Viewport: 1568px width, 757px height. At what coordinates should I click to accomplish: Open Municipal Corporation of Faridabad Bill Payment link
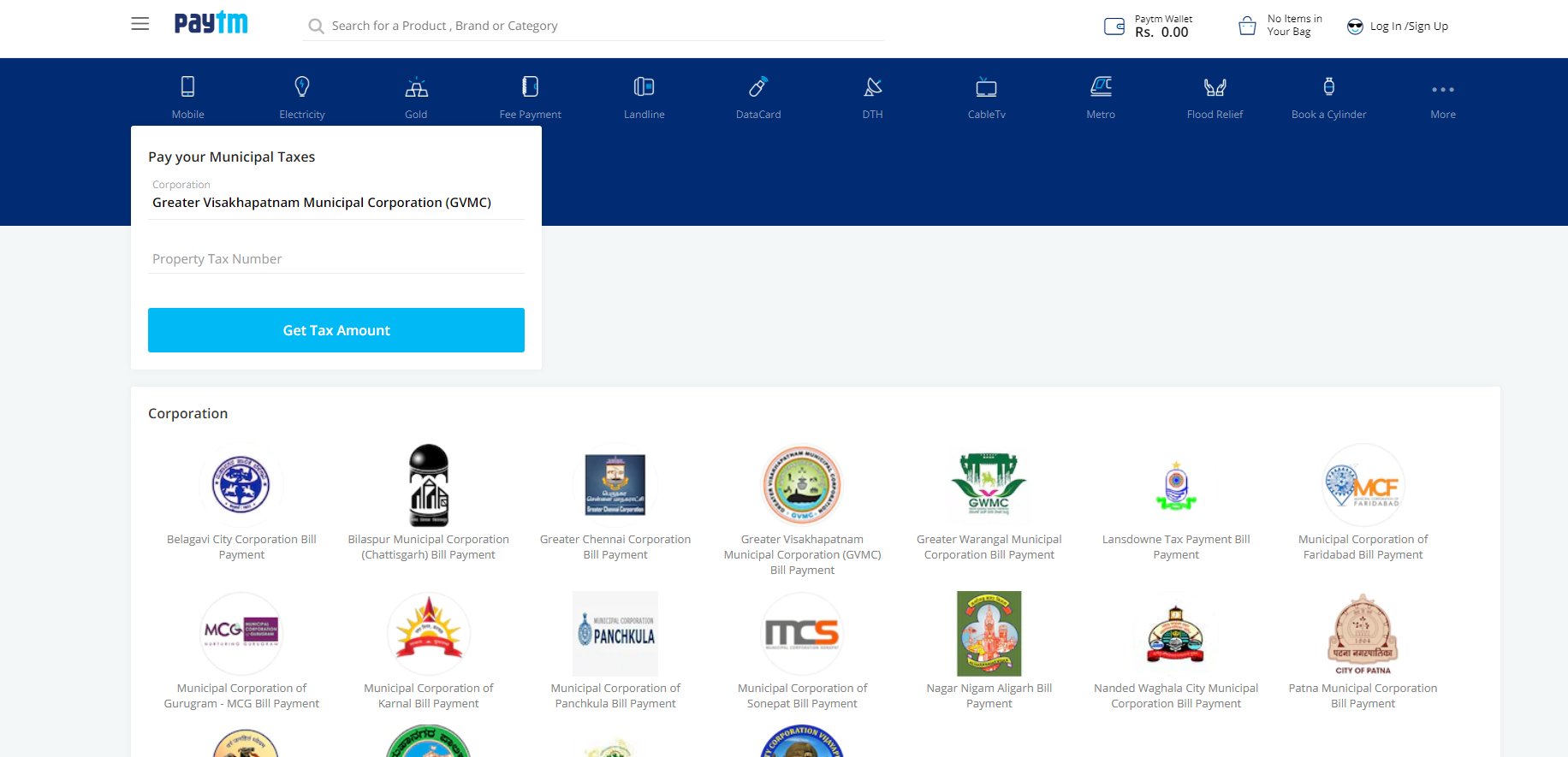click(x=1363, y=547)
